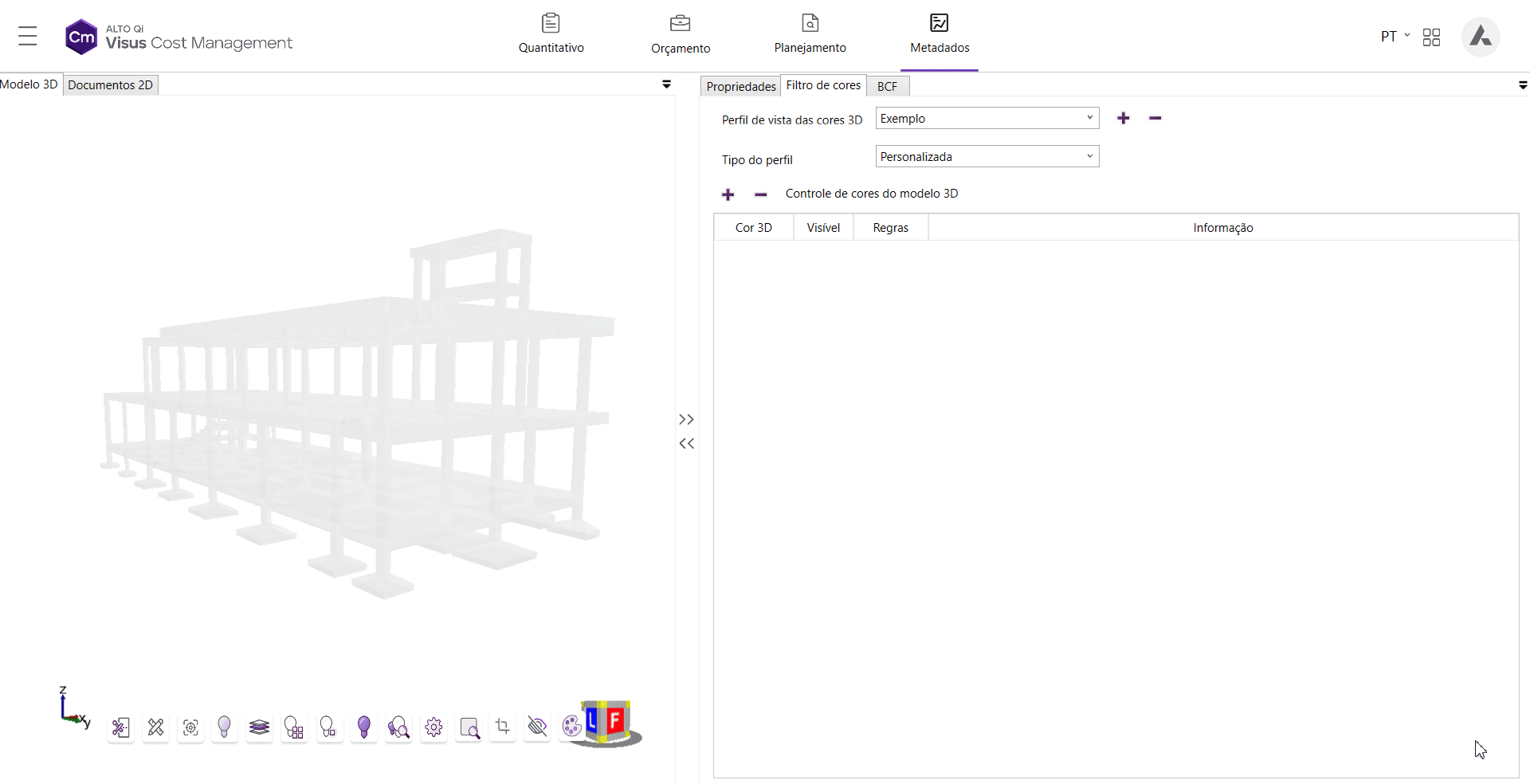The width and height of the screenshot is (1530, 784).
Task: Toggle the crossed-out eye hide elements icon
Action: [537, 726]
